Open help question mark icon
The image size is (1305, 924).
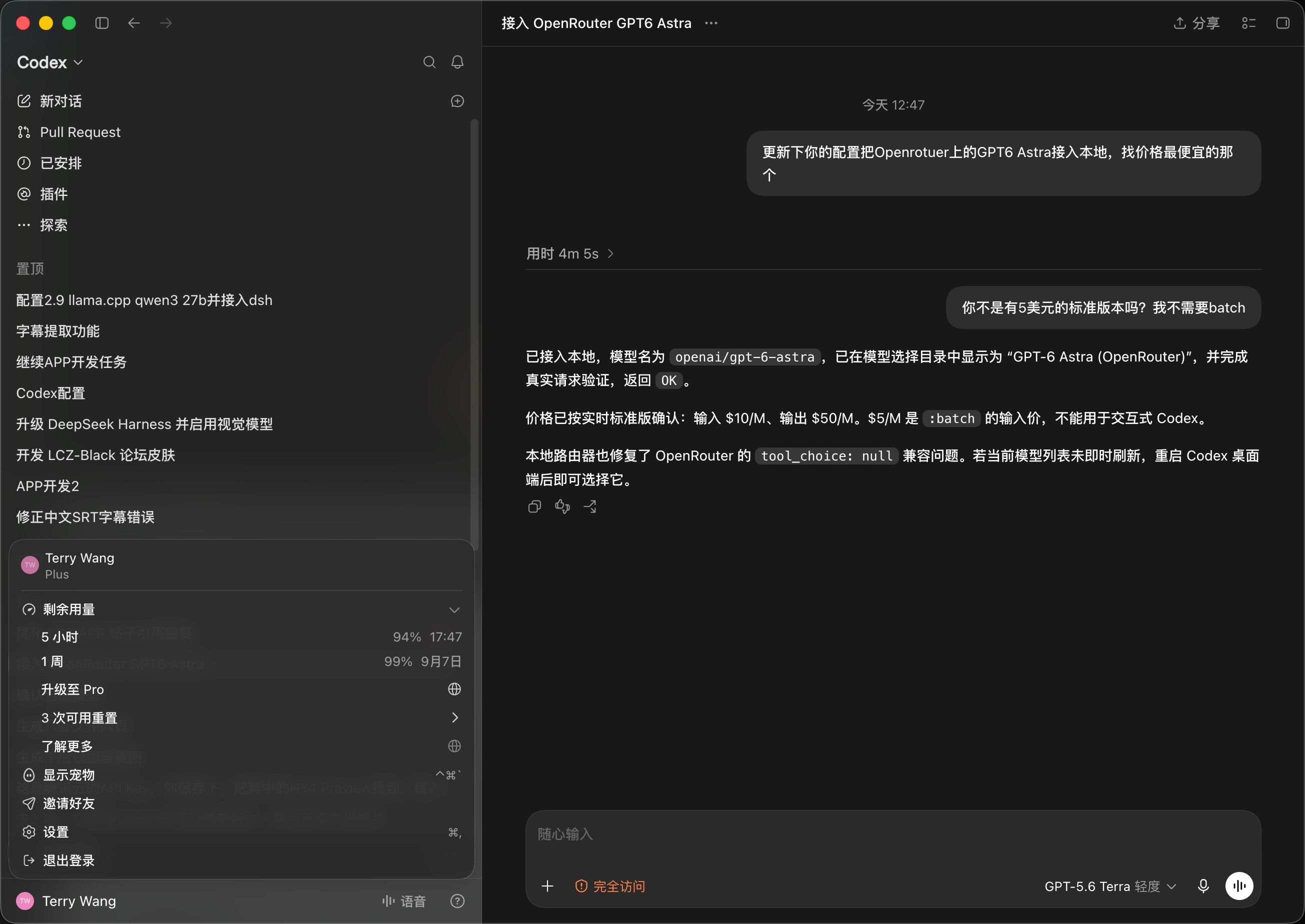point(457,900)
